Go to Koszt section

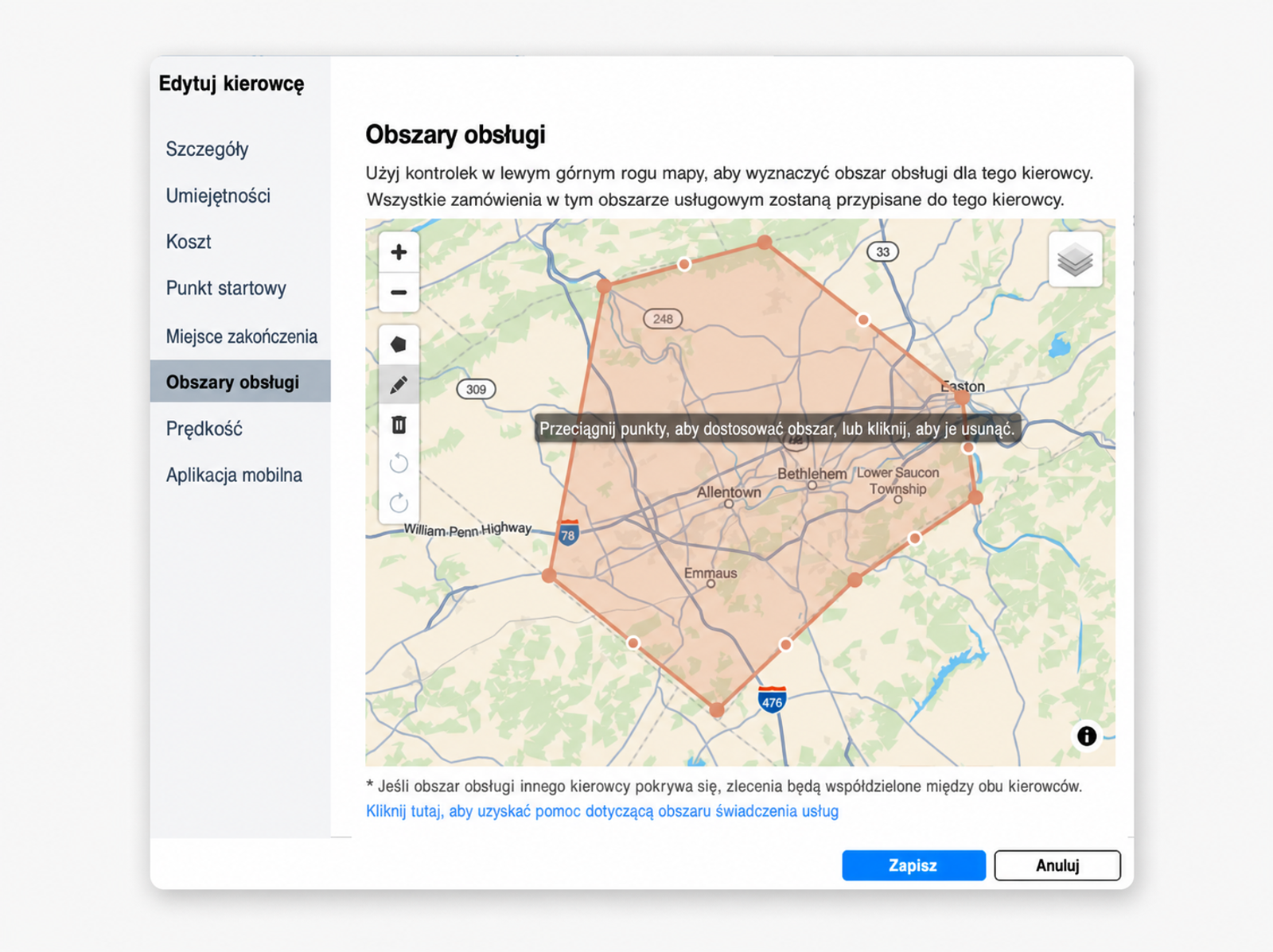[189, 242]
